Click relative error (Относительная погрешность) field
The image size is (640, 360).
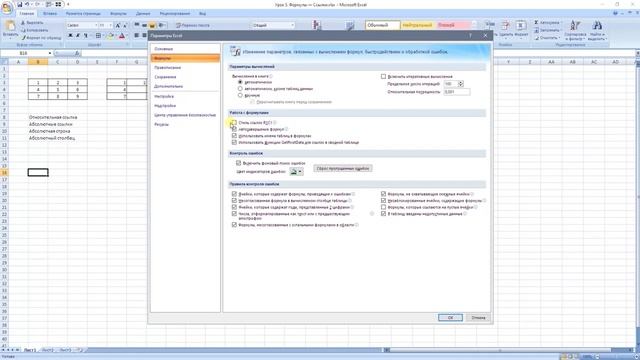click(x=457, y=92)
